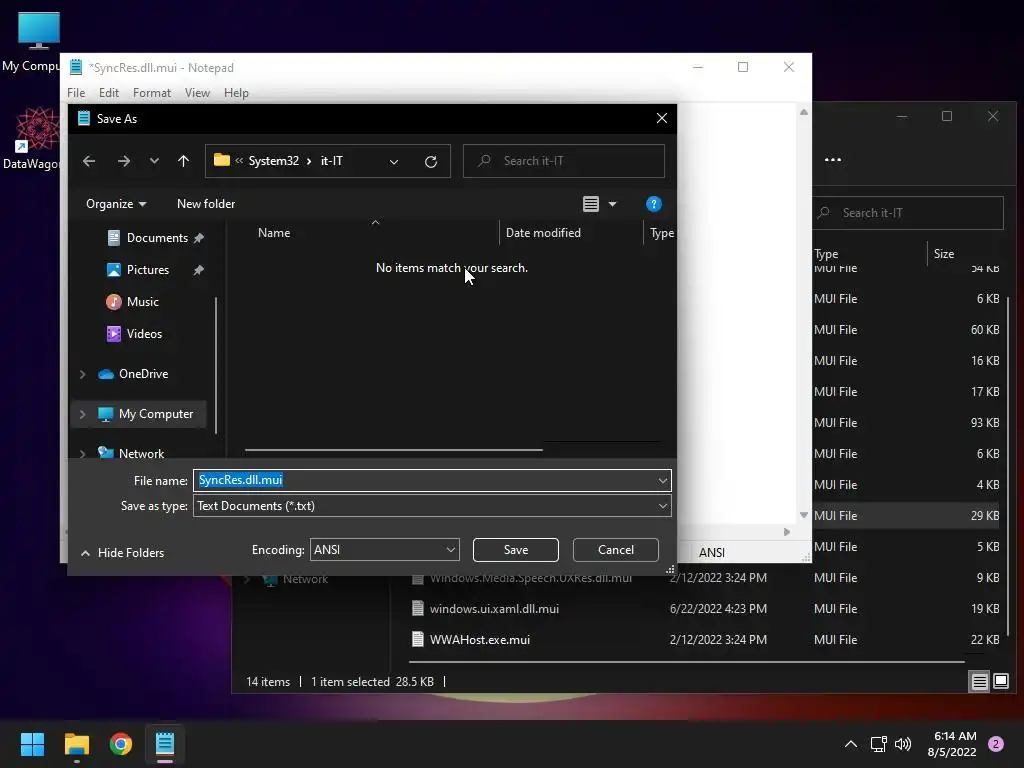The height and width of the screenshot is (768, 1024).
Task: Refresh the it-IT folder listing
Action: [x=431, y=161]
